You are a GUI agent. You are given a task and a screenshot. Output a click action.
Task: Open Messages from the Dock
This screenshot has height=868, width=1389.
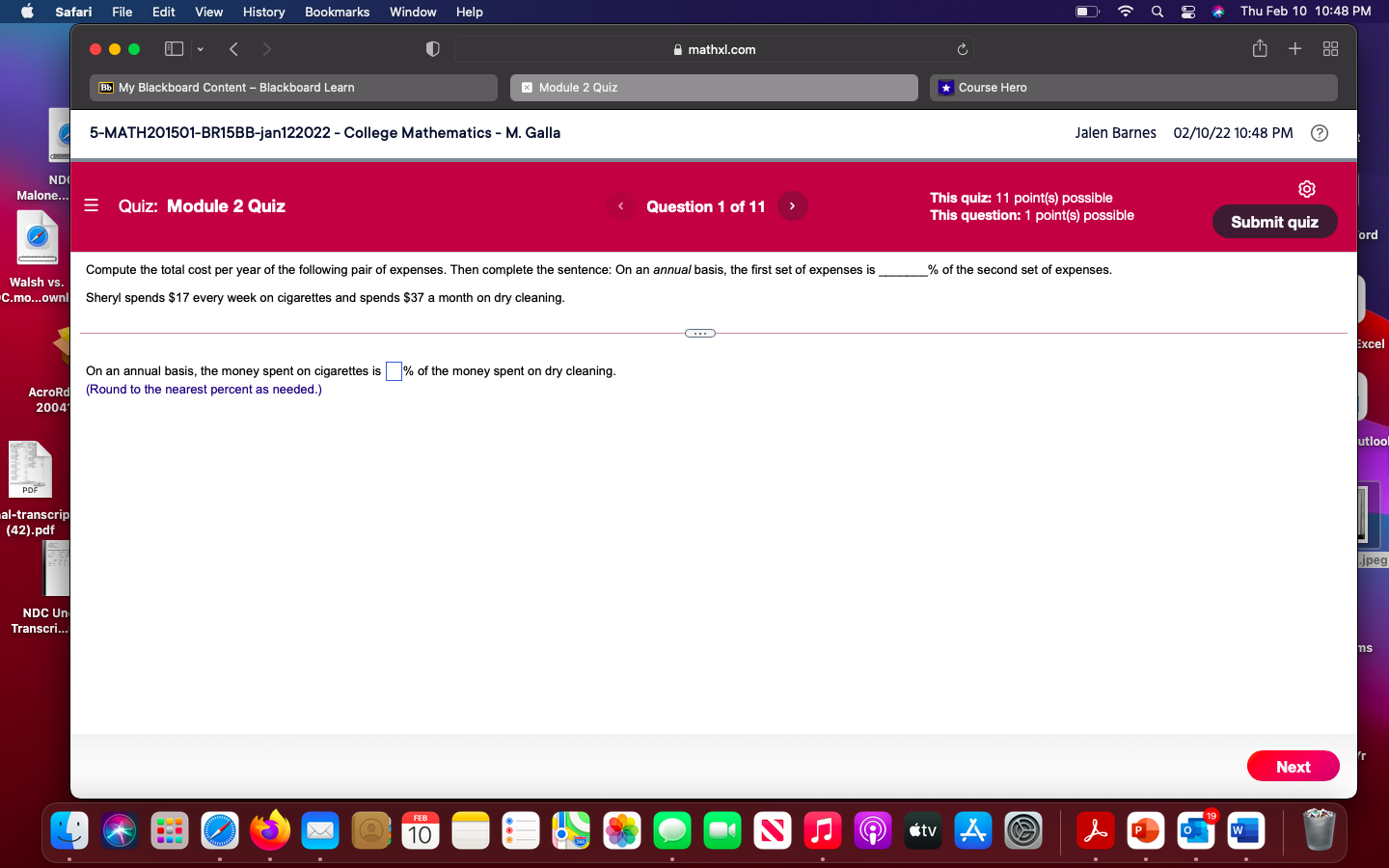(x=671, y=830)
